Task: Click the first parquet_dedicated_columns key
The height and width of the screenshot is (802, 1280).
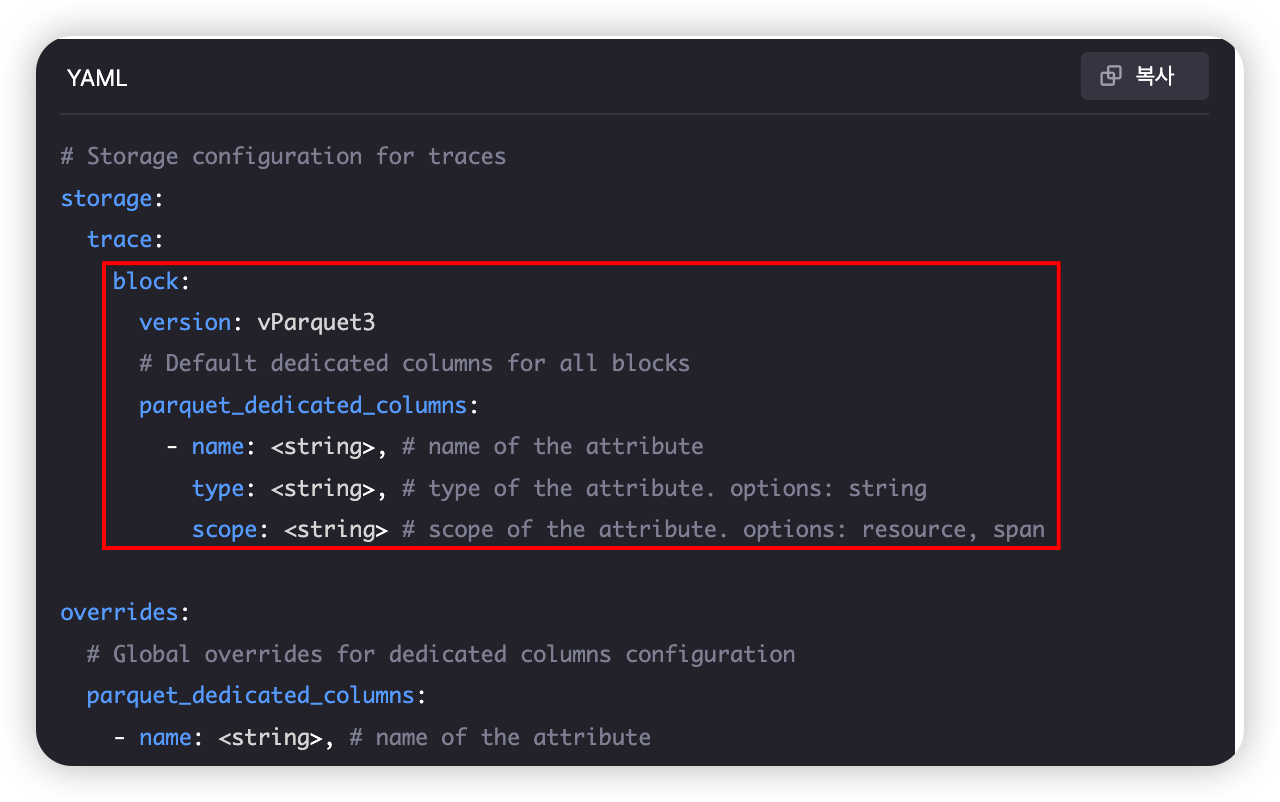Action: point(303,405)
